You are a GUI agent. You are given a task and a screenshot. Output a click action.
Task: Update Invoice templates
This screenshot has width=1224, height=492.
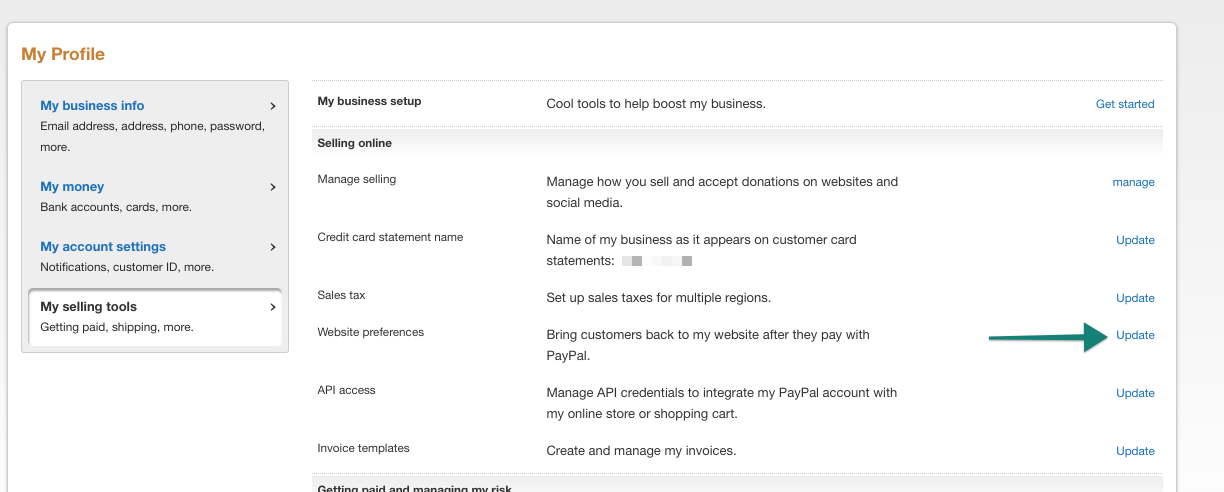[x=1135, y=451]
